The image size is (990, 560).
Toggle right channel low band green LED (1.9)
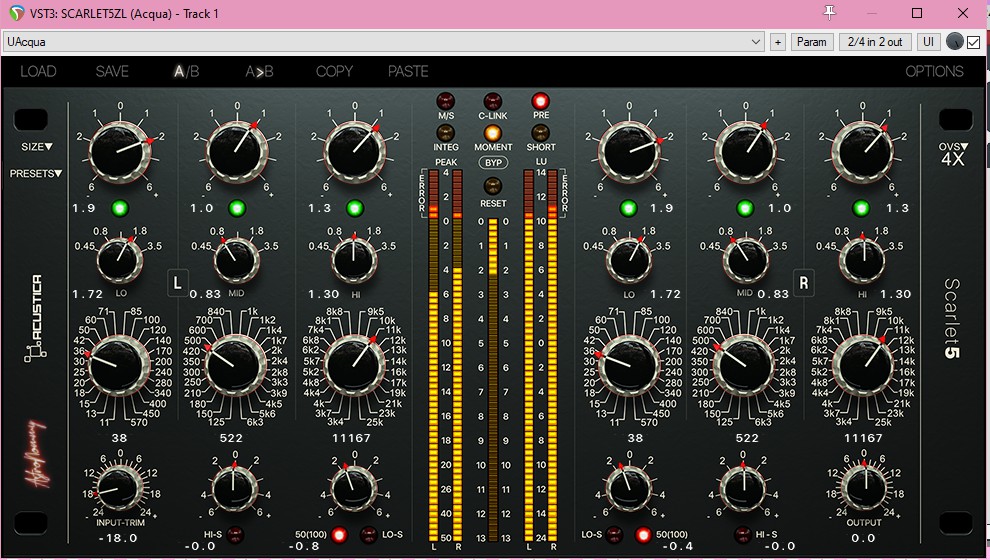pos(628,208)
